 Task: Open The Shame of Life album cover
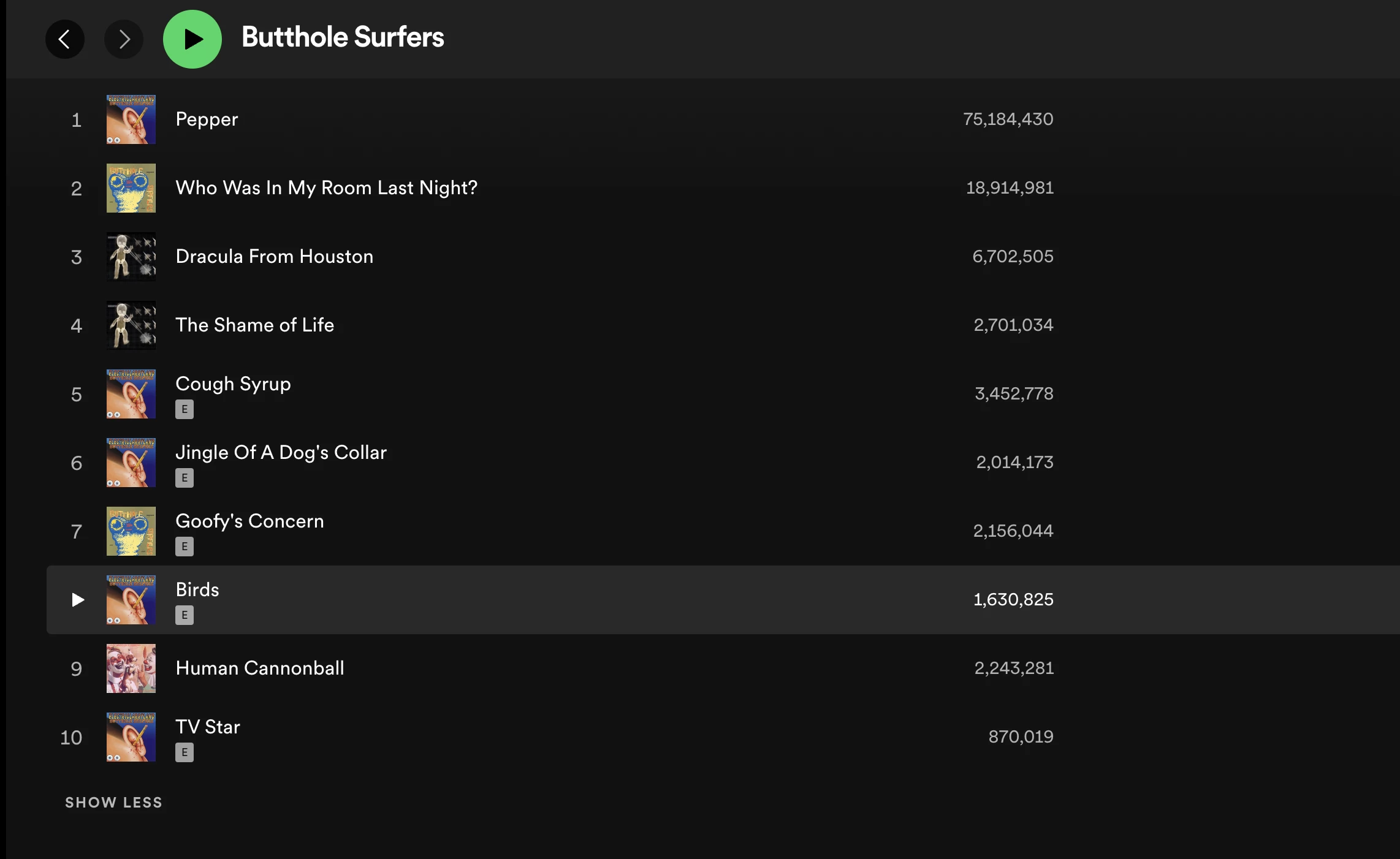(x=131, y=325)
